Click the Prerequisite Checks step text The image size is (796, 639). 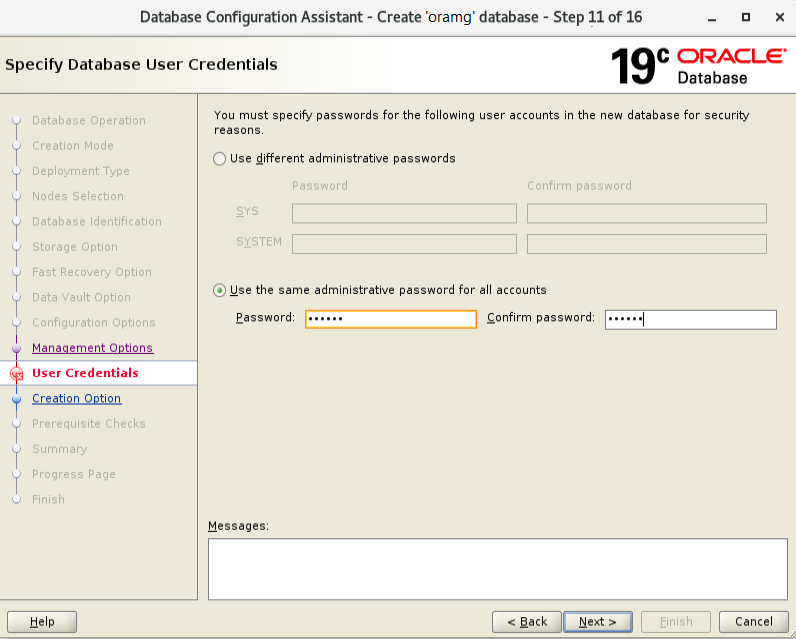89,424
